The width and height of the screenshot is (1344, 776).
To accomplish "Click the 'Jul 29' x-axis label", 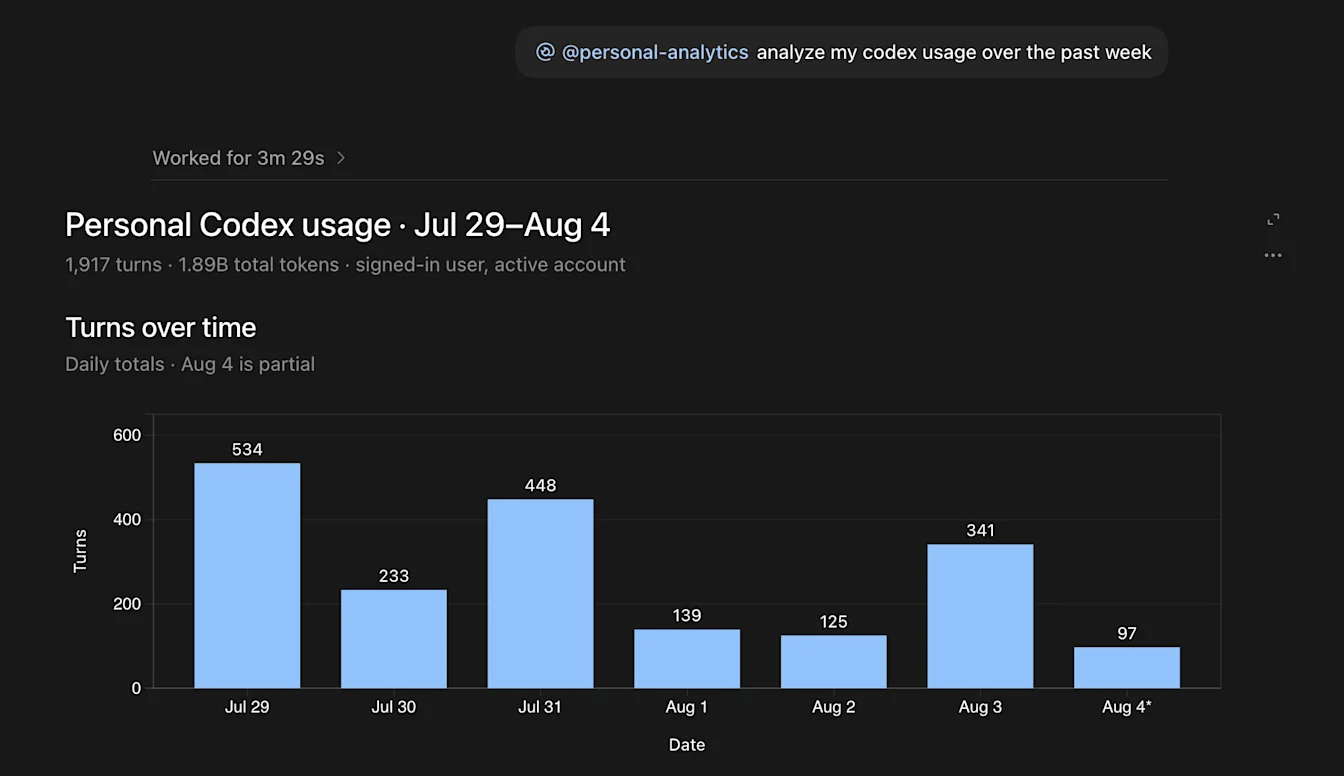I will pos(247,707).
